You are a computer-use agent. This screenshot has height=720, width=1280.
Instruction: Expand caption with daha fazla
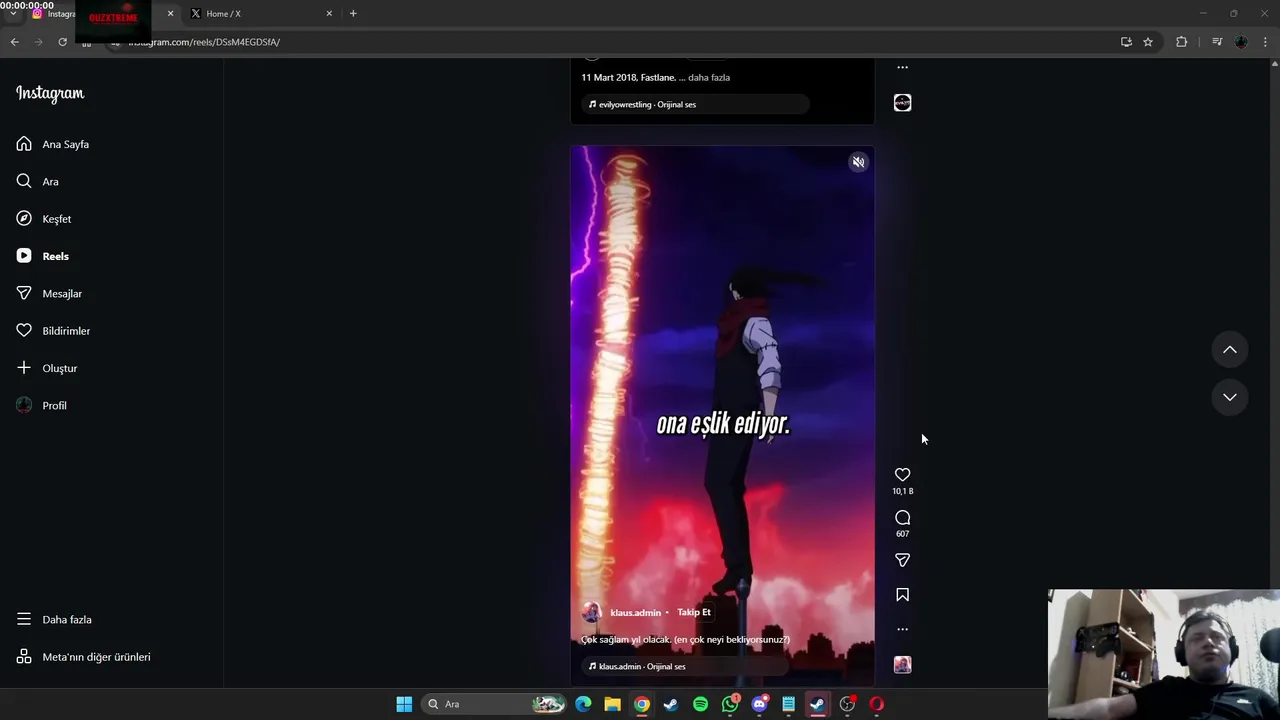click(x=709, y=77)
